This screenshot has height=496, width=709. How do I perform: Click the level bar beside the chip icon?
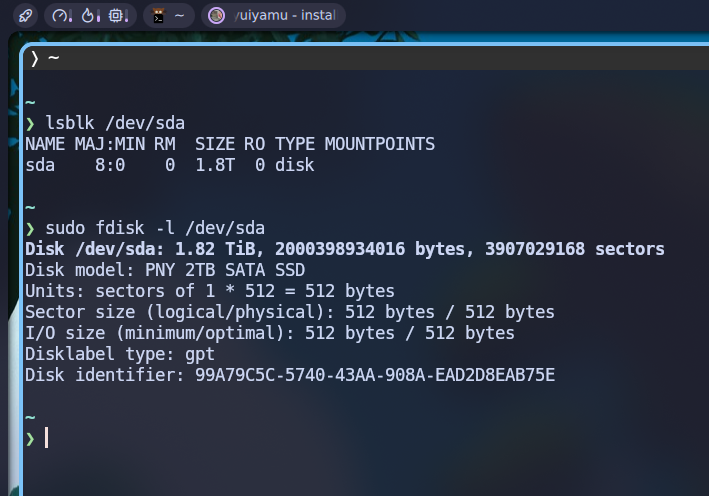pyautogui.click(x=127, y=16)
